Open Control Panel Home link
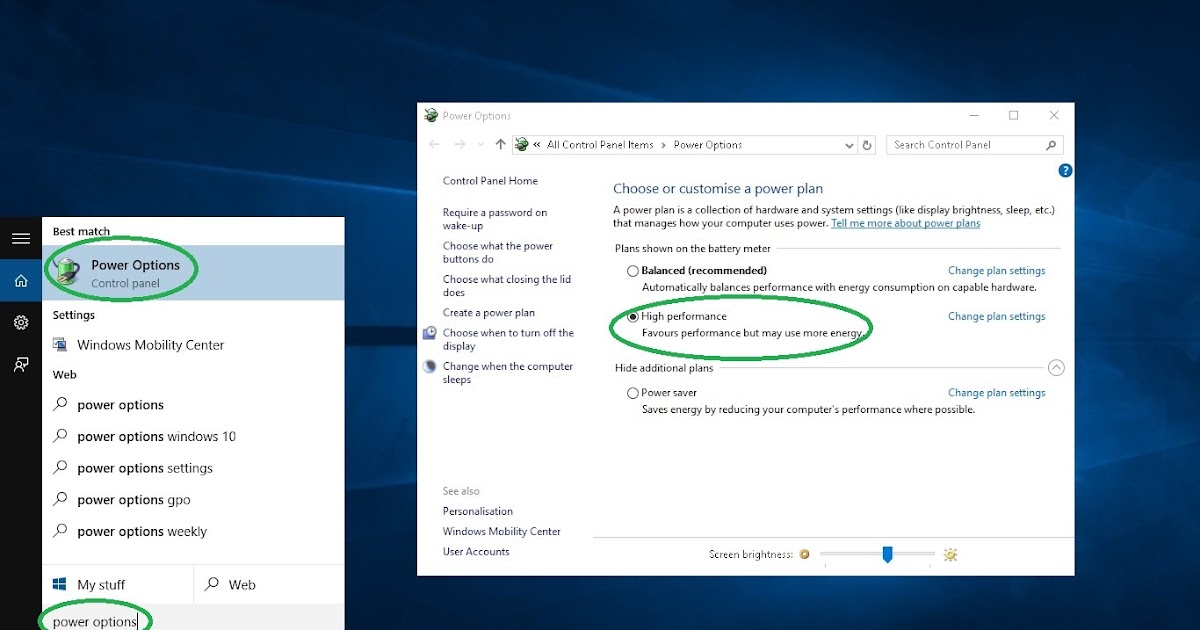The image size is (1200, 630). coord(490,181)
